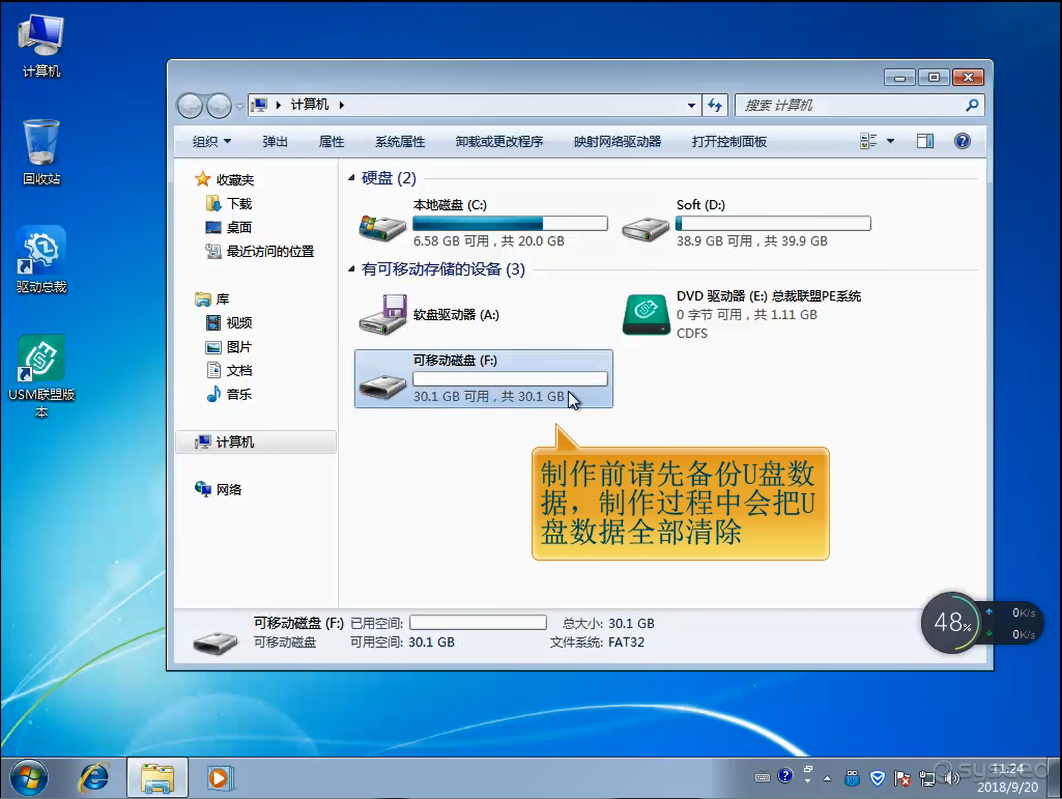Open recent pages dropdown beside Forward button
Viewport: 1062px width, 799px height.
click(x=239, y=106)
